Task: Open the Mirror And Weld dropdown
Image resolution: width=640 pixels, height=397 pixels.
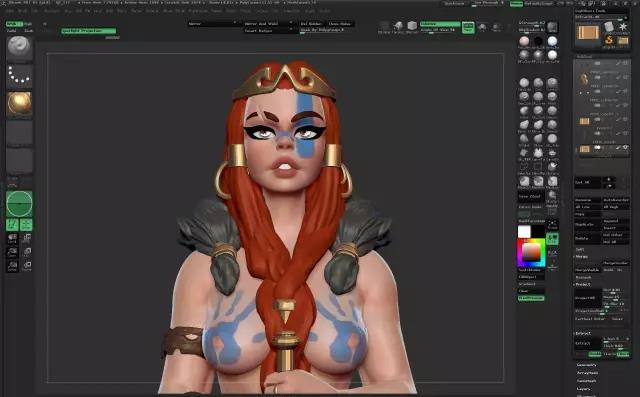Action: [268, 24]
